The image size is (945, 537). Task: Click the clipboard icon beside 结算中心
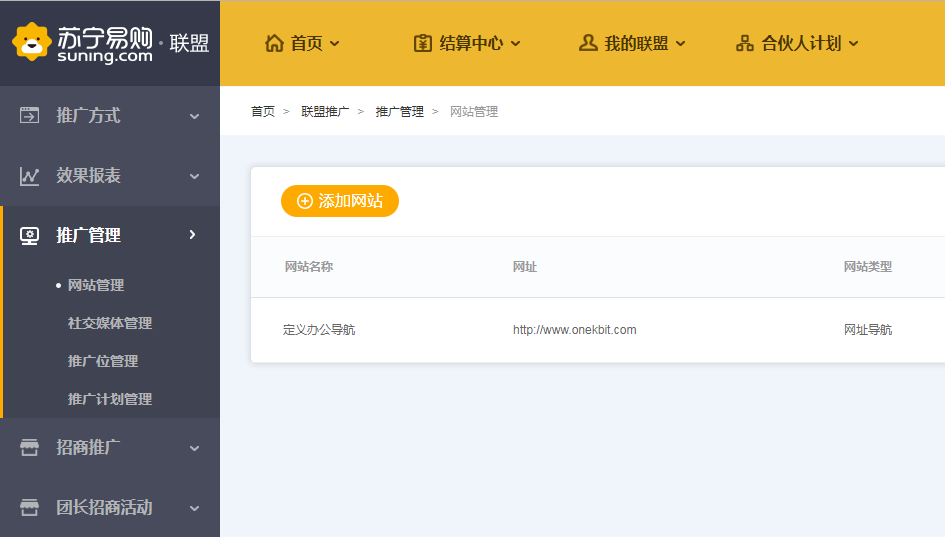click(x=423, y=43)
